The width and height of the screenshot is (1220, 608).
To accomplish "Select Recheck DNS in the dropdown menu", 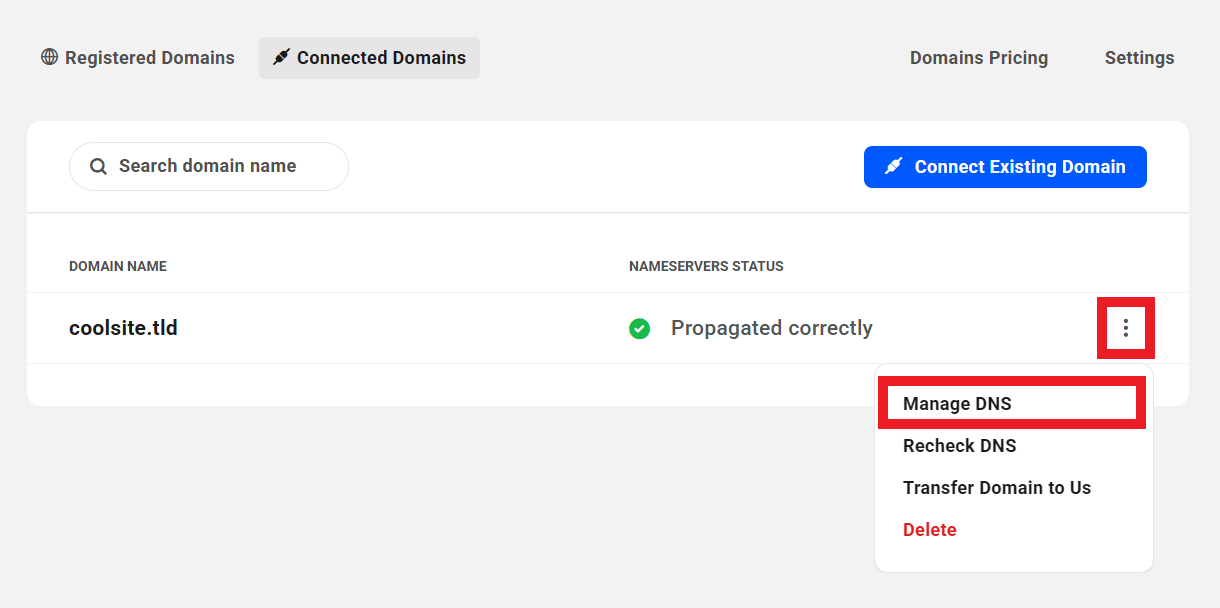I will [959, 446].
